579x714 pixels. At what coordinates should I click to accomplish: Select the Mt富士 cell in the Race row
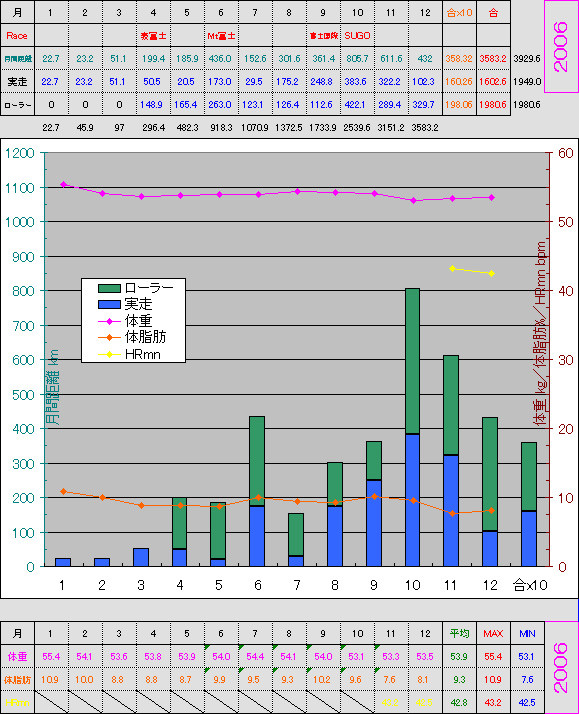pos(221,36)
